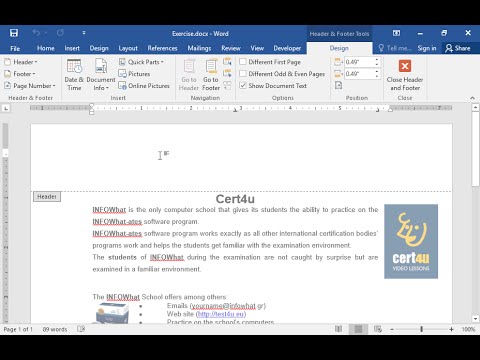Switch to the Home tab
480x360 pixels.
pos(46,48)
